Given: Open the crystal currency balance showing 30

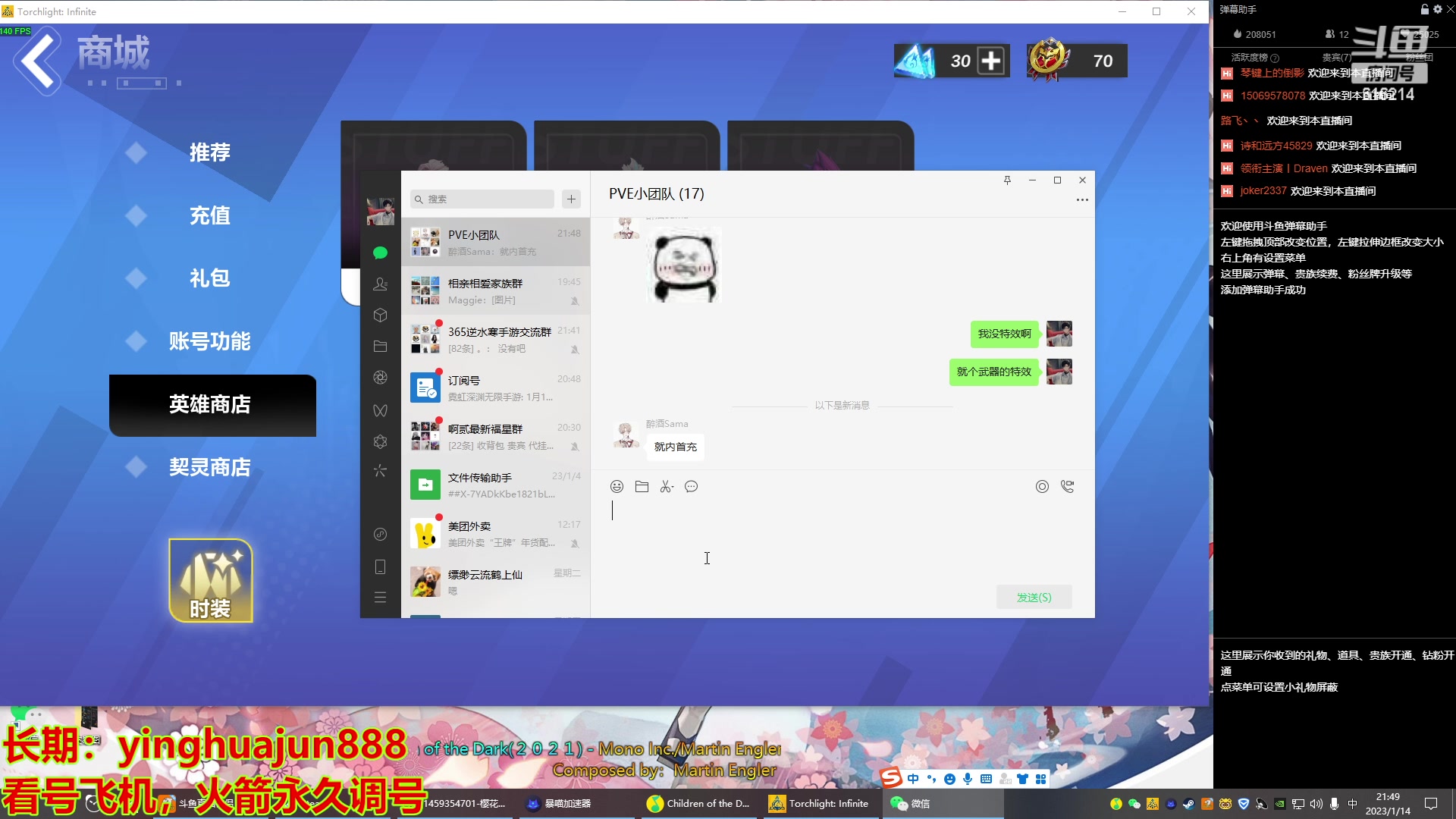Looking at the screenshot, I should tap(952, 61).
